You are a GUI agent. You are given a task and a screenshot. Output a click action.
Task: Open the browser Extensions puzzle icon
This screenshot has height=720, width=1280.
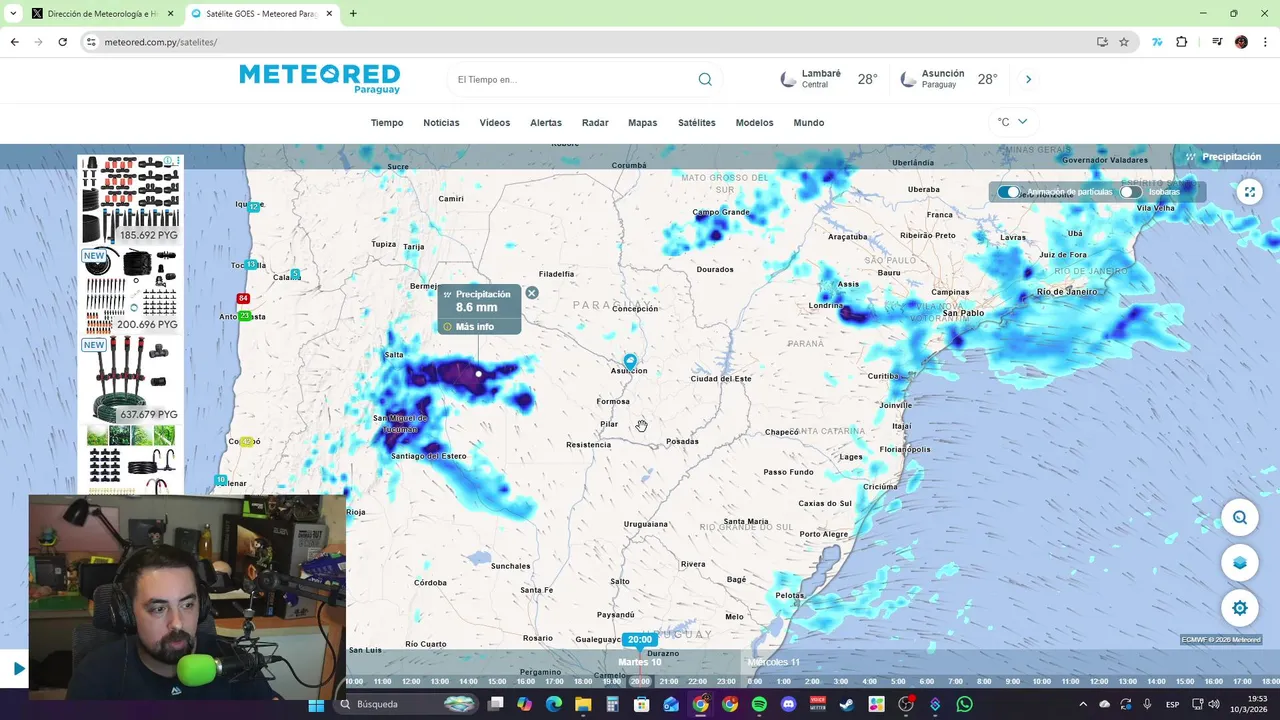[x=1182, y=42]
